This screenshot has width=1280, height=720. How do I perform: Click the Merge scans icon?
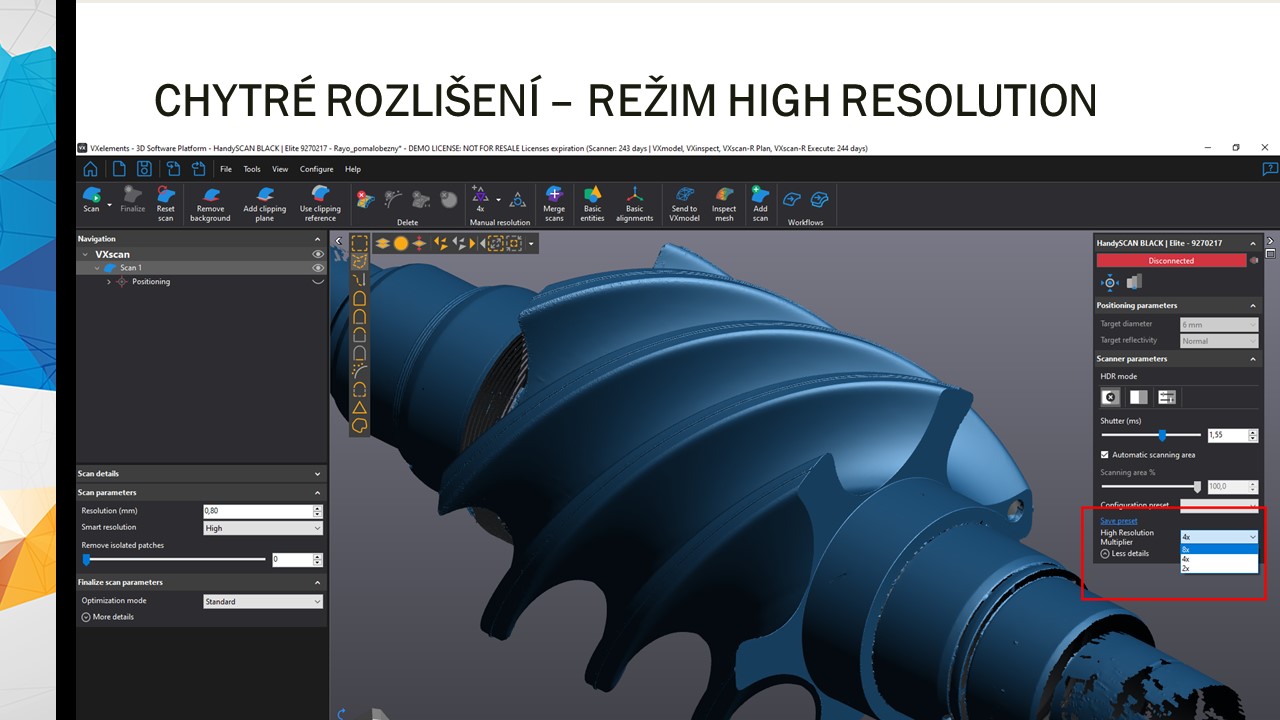(x=554, y=202)
